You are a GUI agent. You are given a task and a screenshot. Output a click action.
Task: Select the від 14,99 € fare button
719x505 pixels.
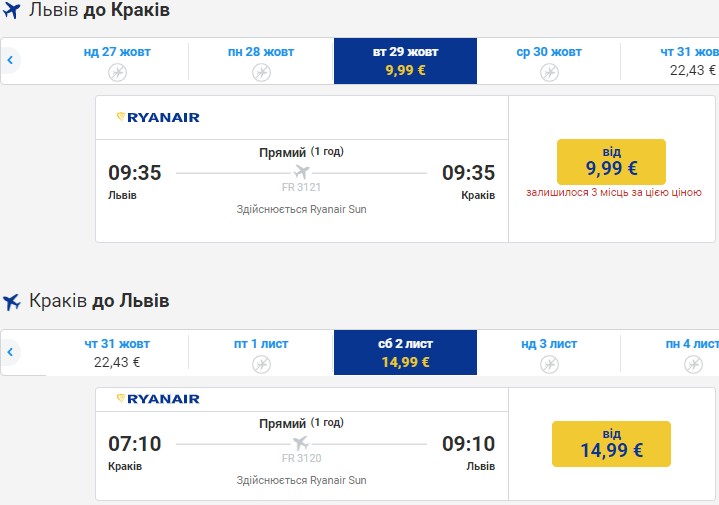point(611,444)
